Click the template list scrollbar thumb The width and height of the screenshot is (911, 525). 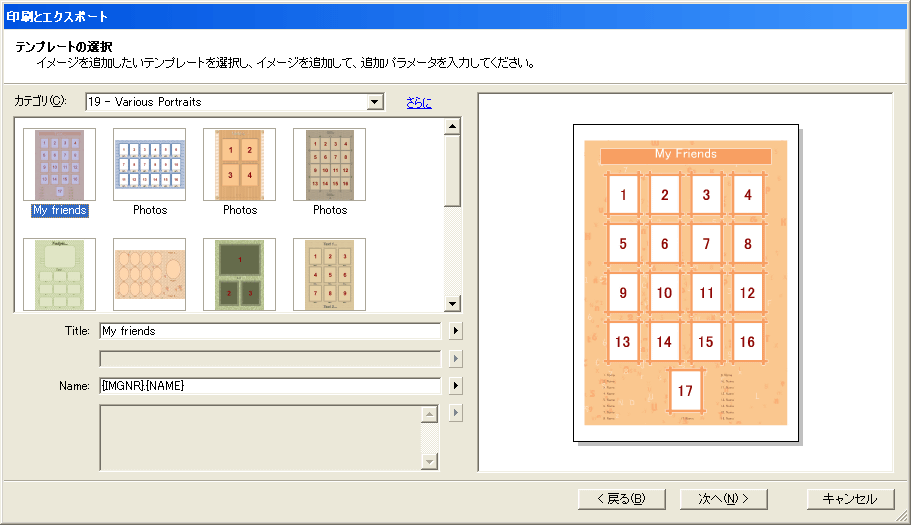tap(453, 171)
